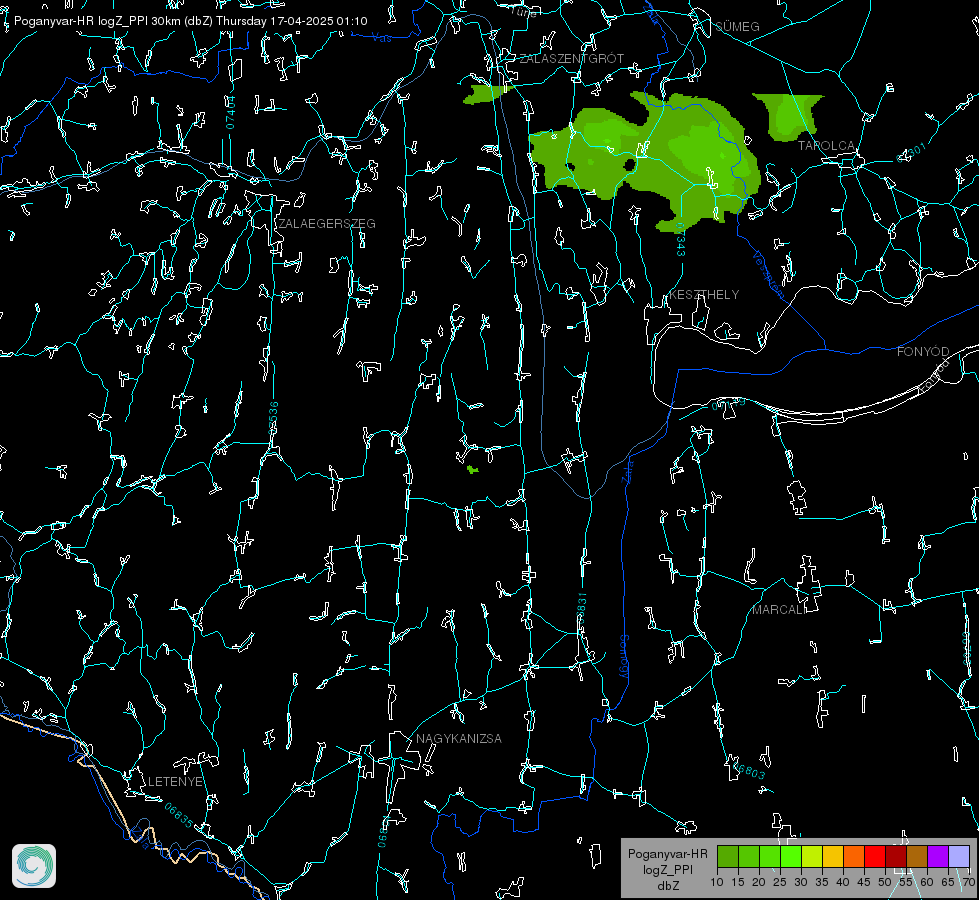The width and height of the screenshot is (979, 900).
Task: Click the FONYÓD city label
Action: point(923,352)
